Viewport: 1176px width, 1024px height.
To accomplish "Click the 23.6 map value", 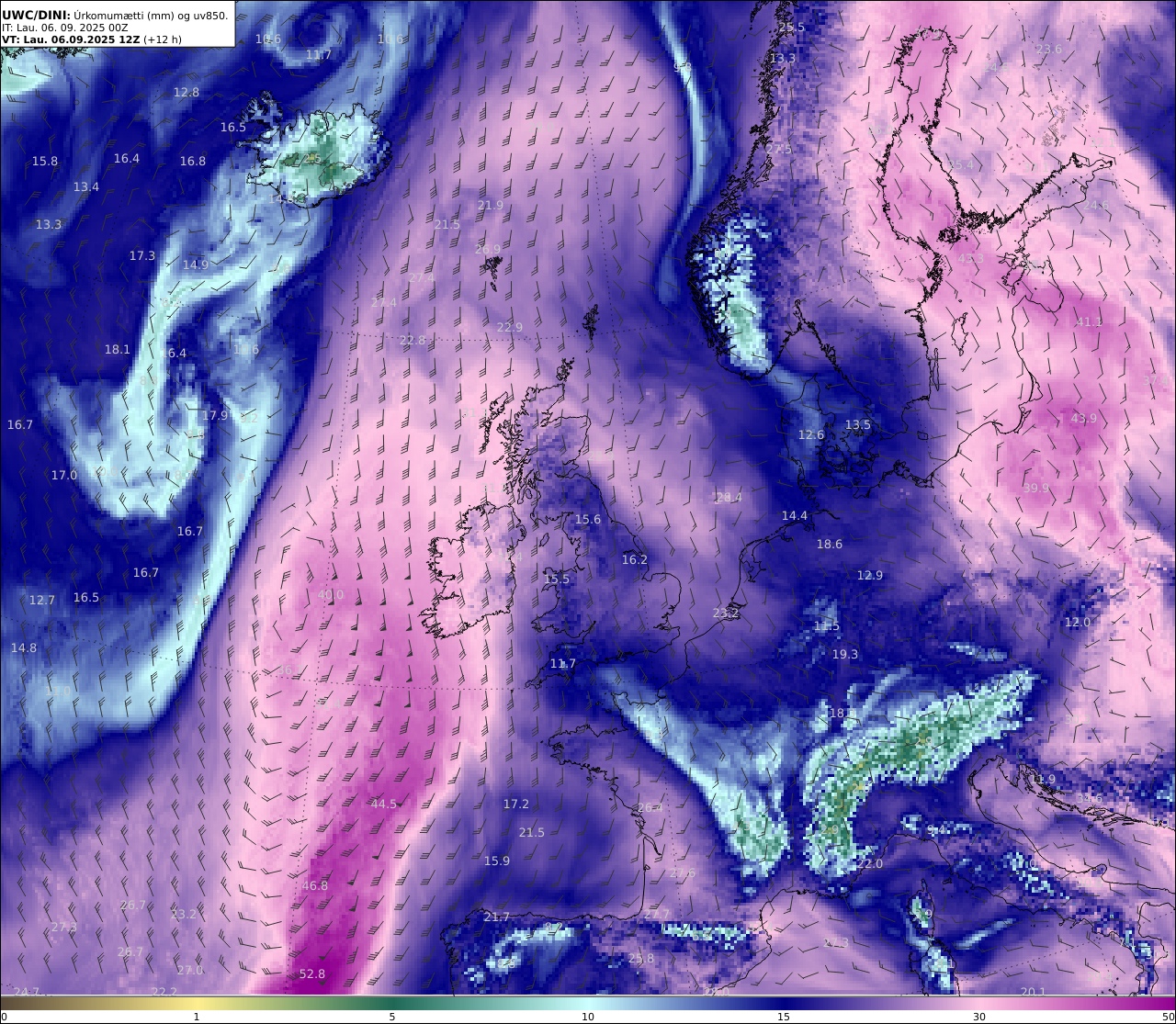I will (x=1049, y=49).
